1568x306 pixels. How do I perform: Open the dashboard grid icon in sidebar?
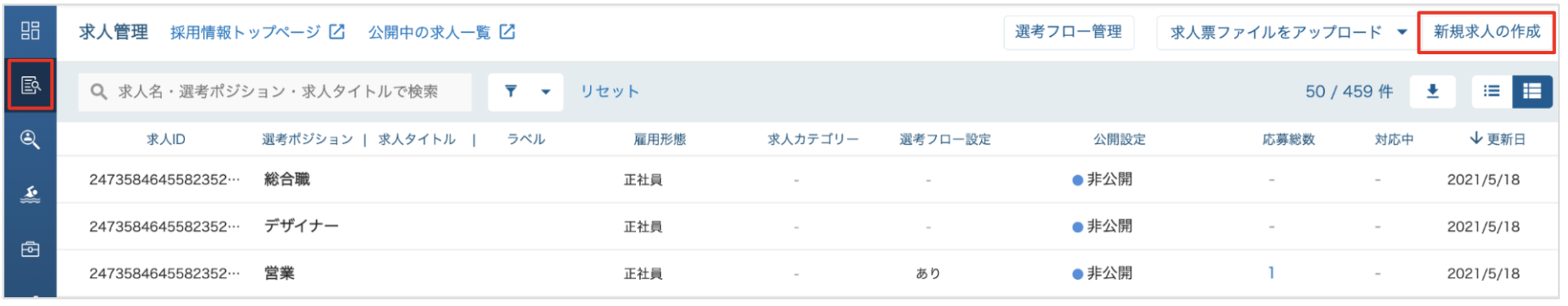pyautogui.click(x=30, y=31)
